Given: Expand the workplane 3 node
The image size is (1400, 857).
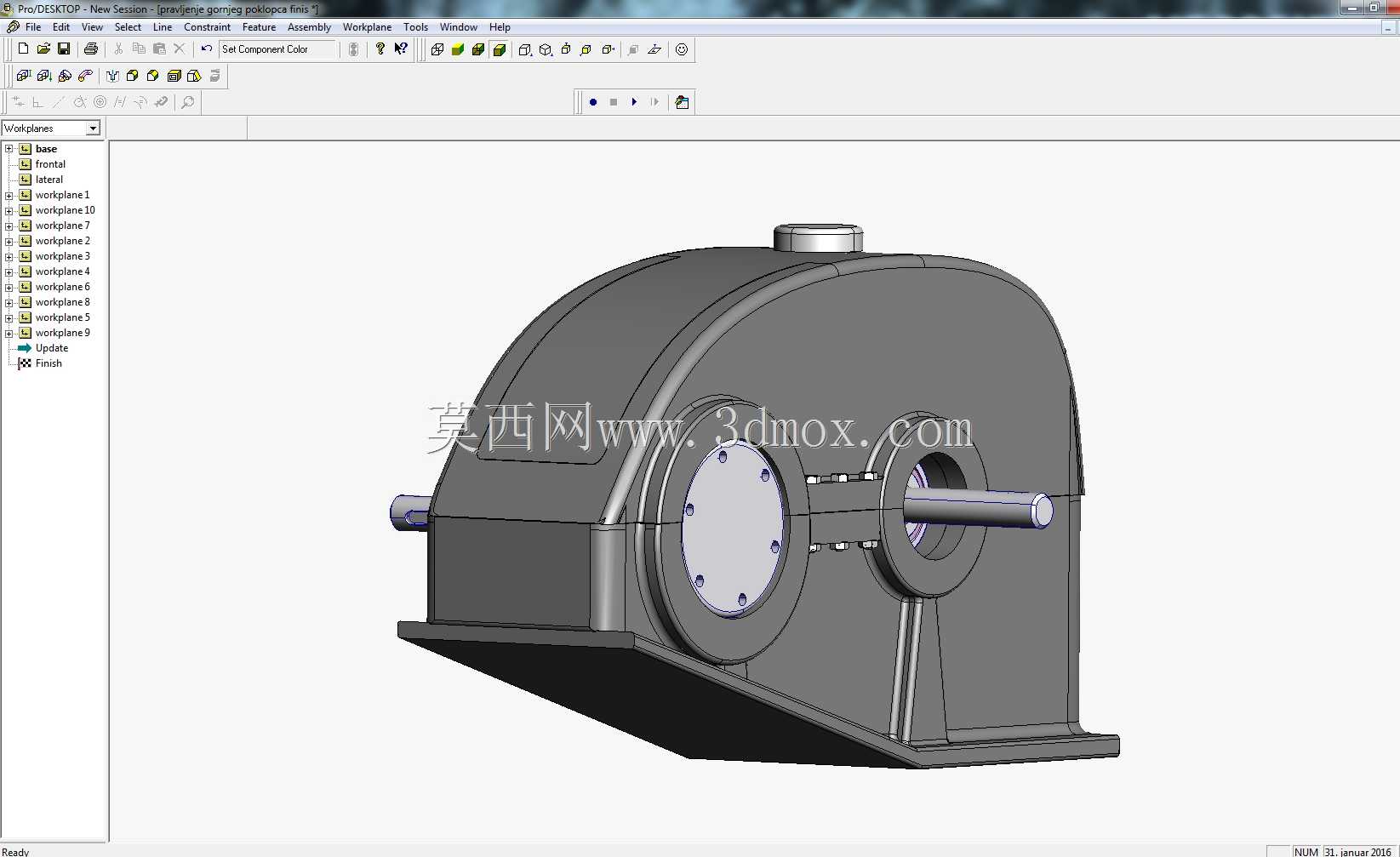Looking at the screenshot, I should click(9, 256).
